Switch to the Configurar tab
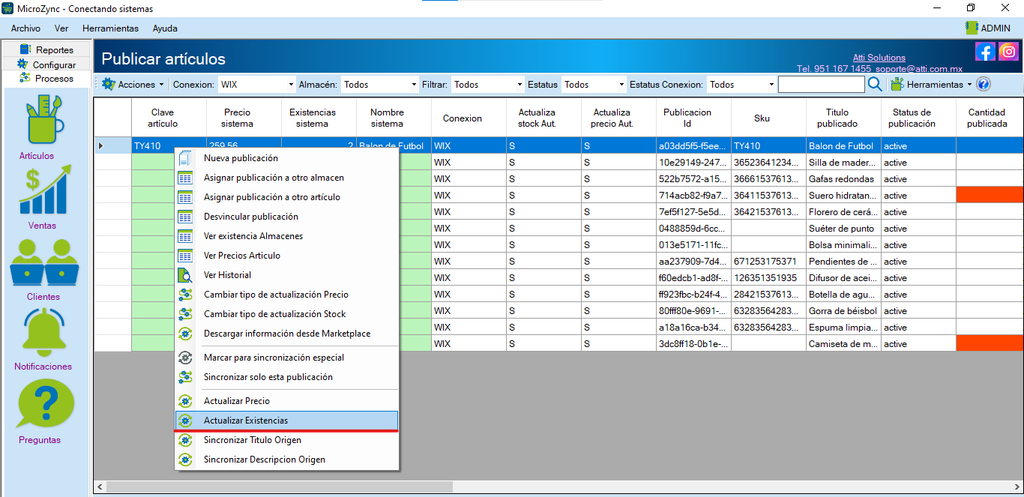The height and width of the screenshot is (497, 1024). [46, 65]
